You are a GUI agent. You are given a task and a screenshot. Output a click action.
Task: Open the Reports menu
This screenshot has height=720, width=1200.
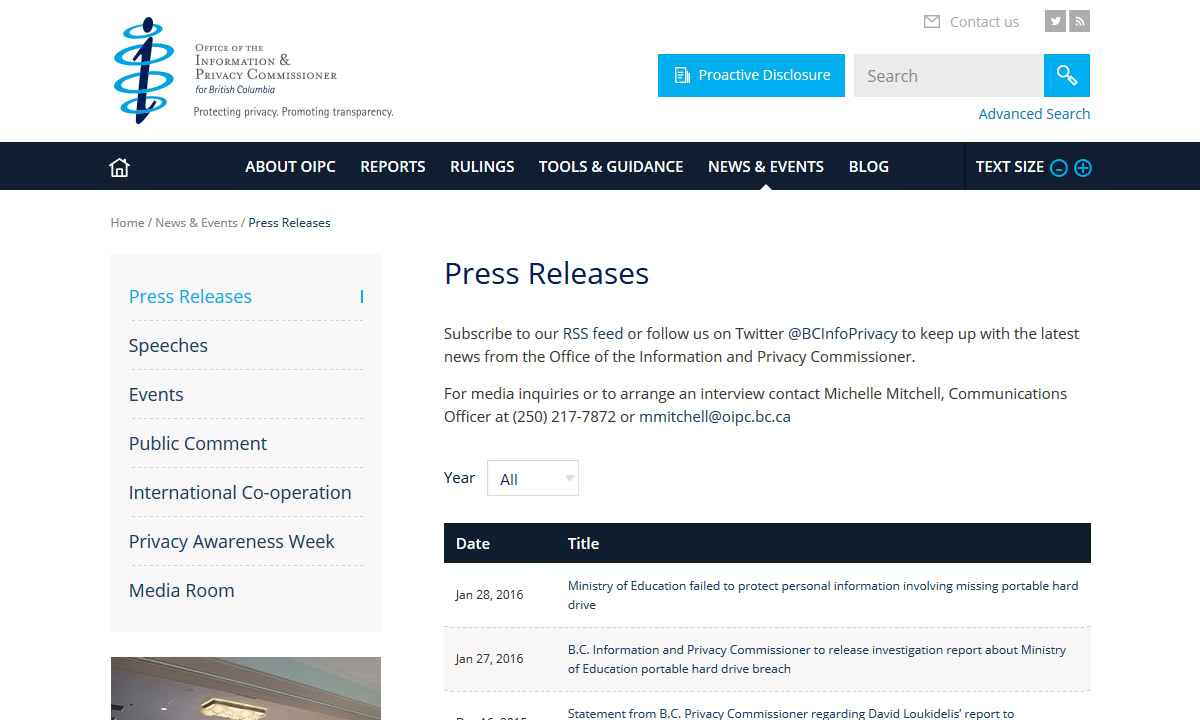click(393, 167)
